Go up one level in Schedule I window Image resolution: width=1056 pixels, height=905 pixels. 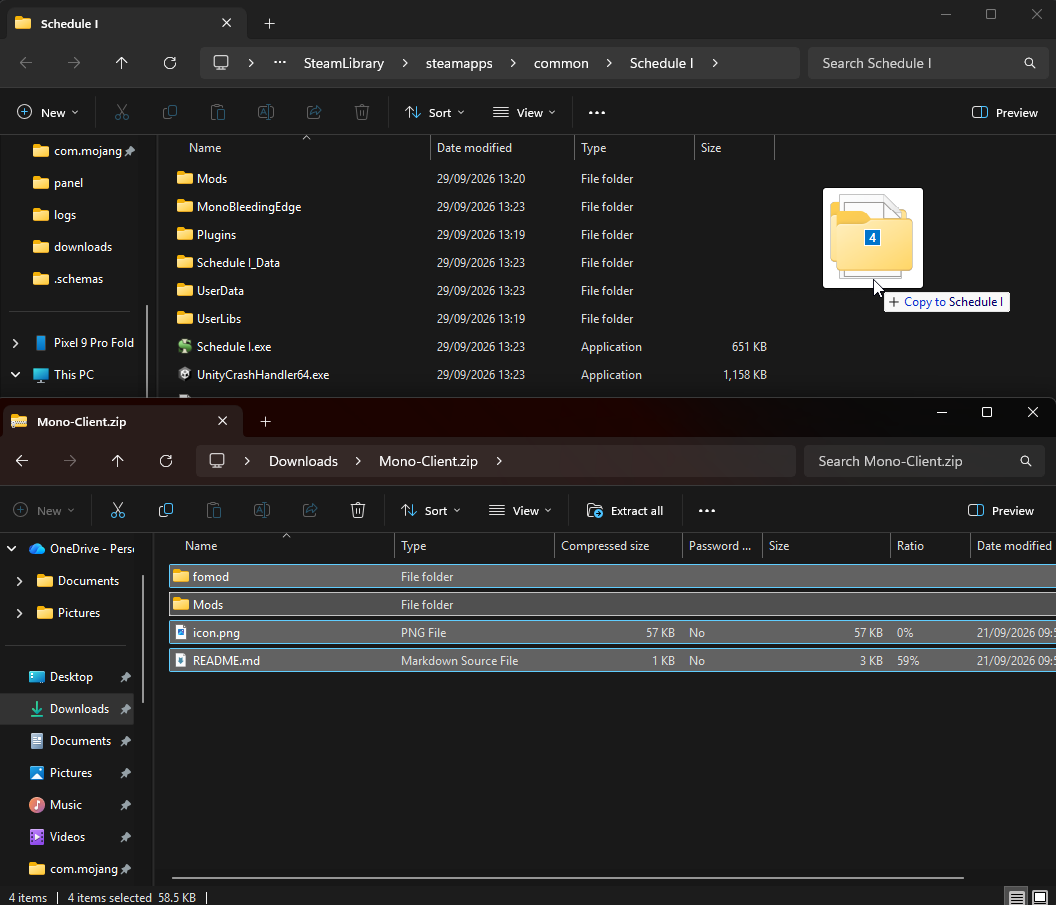[x=122, y=63]
